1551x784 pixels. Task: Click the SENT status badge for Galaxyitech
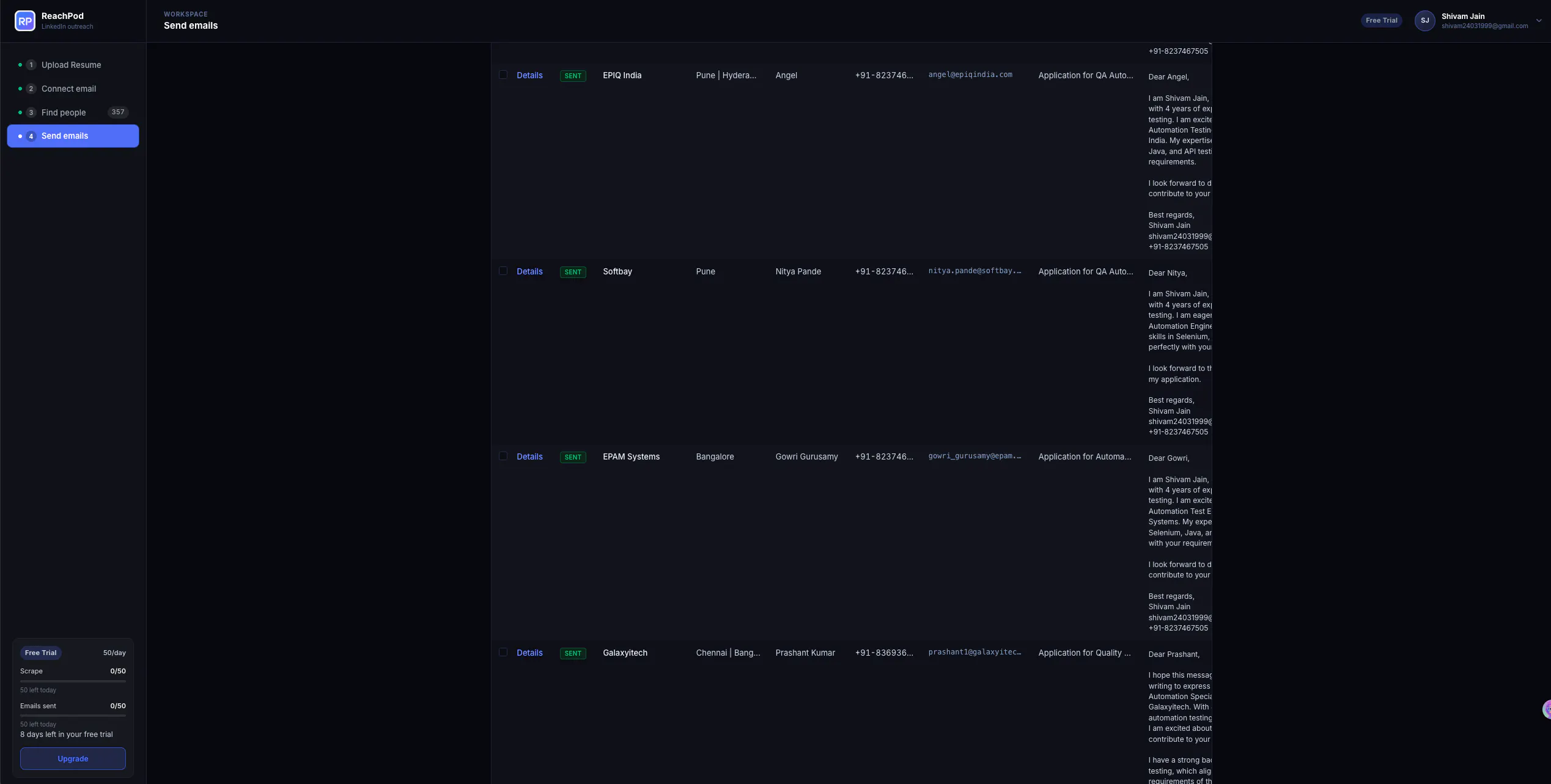click(573, 654)
